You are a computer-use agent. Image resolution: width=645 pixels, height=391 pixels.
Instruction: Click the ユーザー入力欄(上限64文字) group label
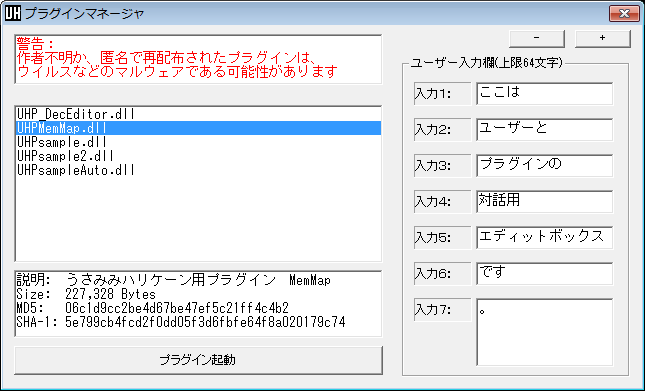pos(487,63)
